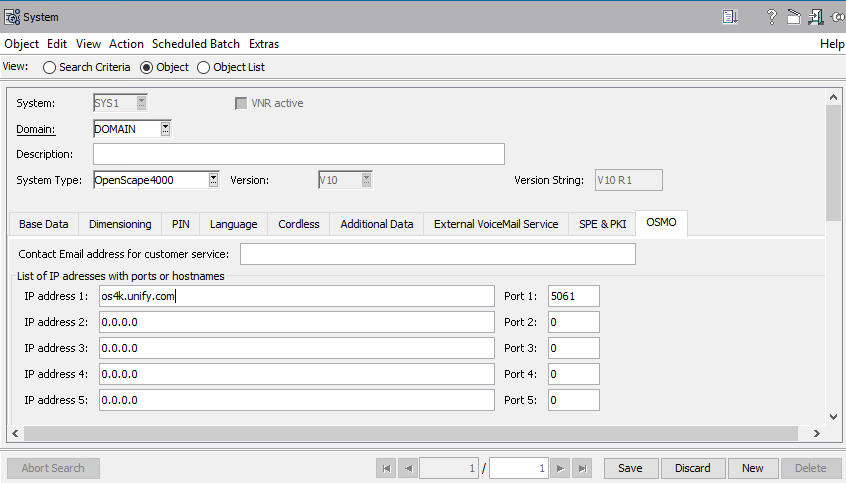Image resolution: width=846 pixels, height=483 pixels.
Task: Select the Object view radio button
Action: click(x=146, y=67)
